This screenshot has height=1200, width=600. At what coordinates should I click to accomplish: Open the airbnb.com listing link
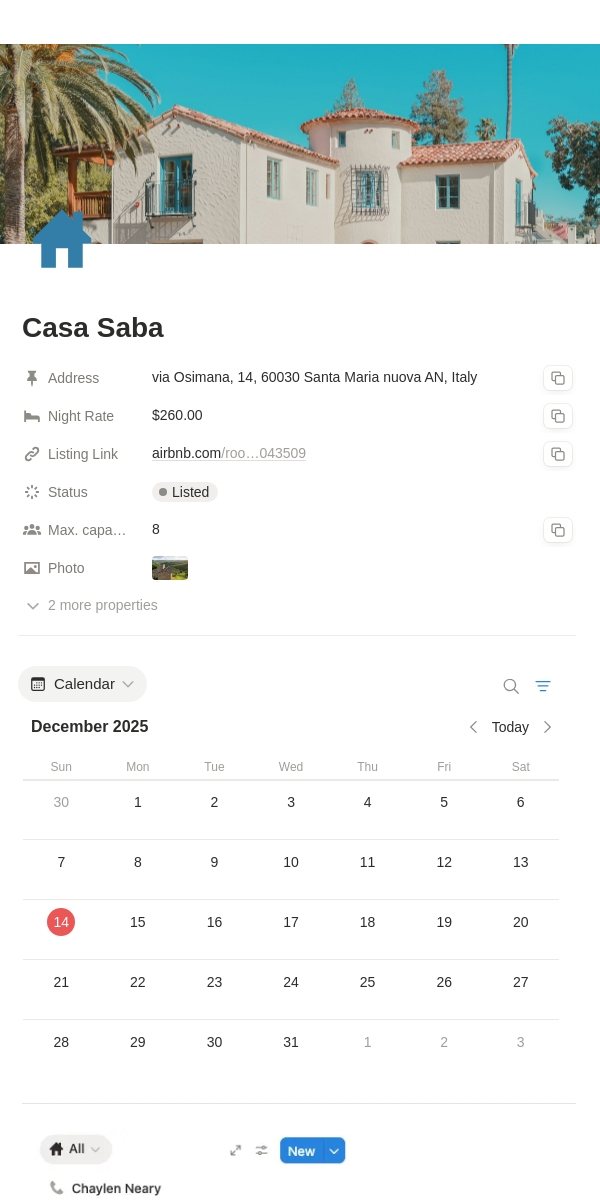(229, 453)
